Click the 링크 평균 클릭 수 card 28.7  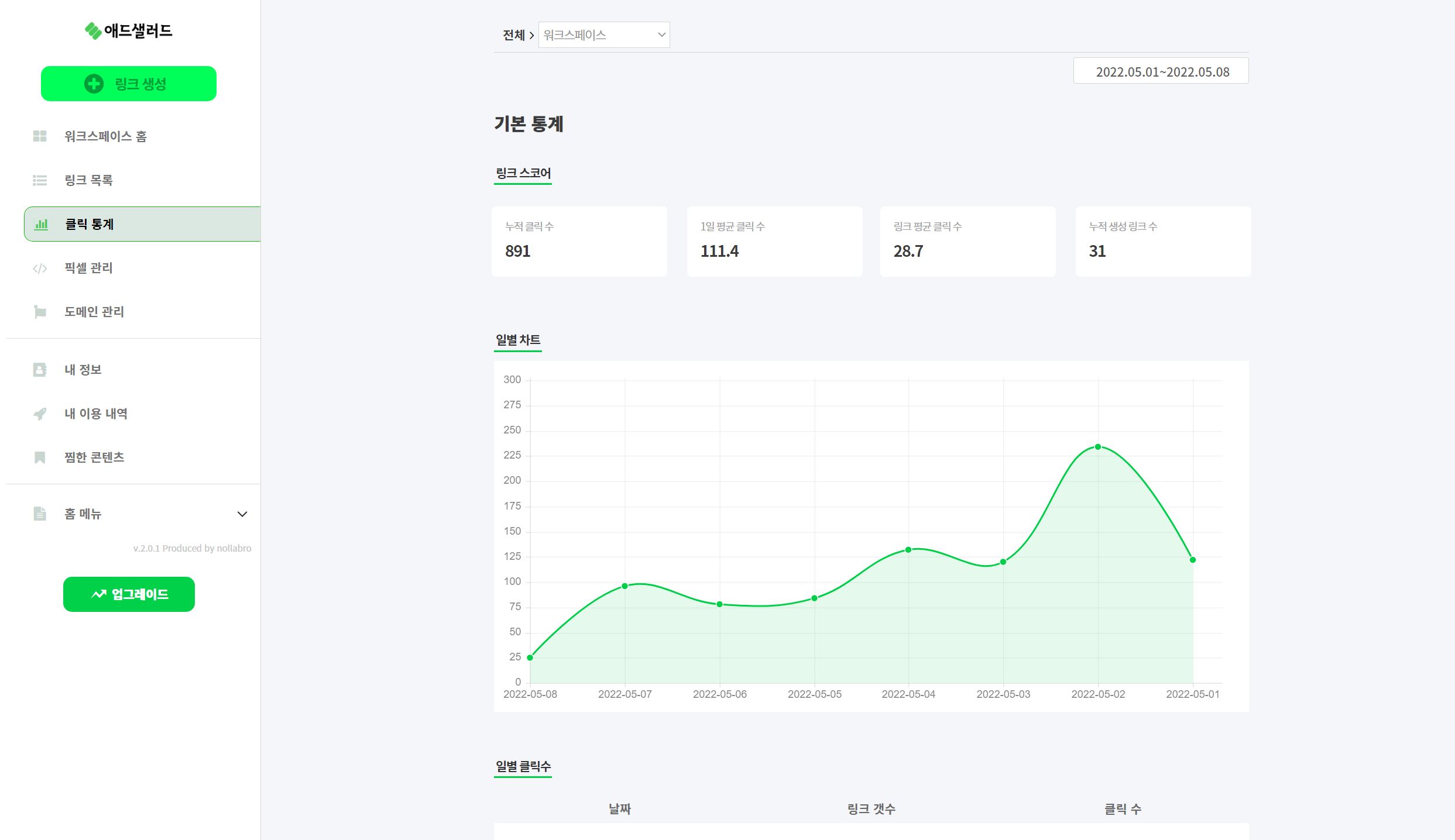pos(968,242)
